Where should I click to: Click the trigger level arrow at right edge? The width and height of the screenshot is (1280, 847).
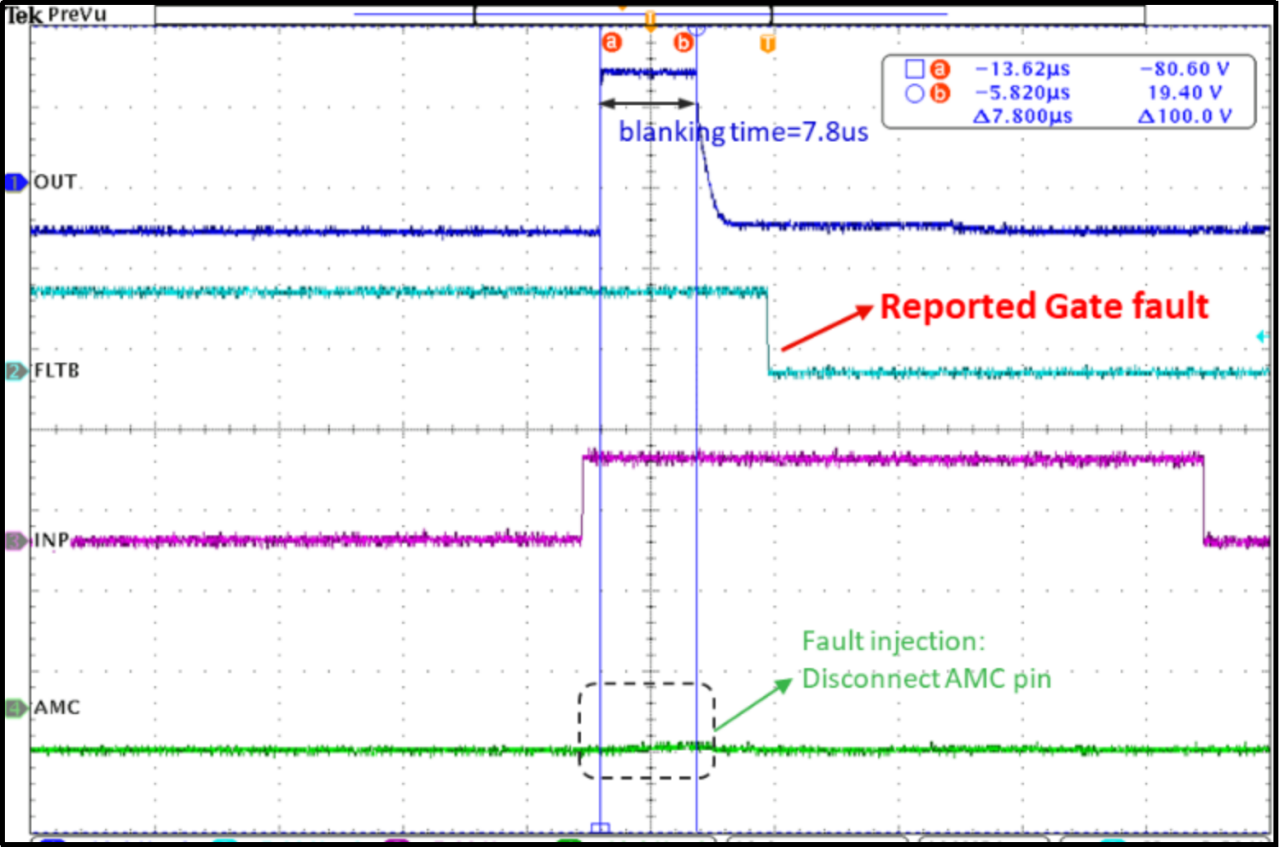tap(1262, 338)
